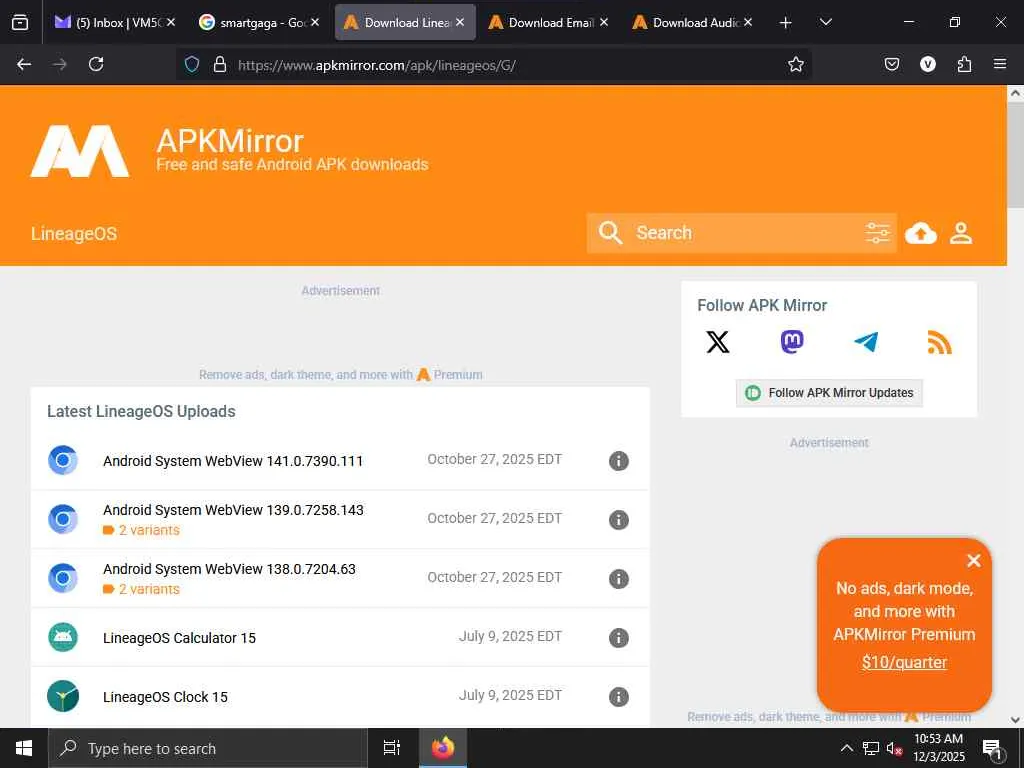
Task: Open Android System WebView 138.0.7204.63 link
Action: (229, 569)
